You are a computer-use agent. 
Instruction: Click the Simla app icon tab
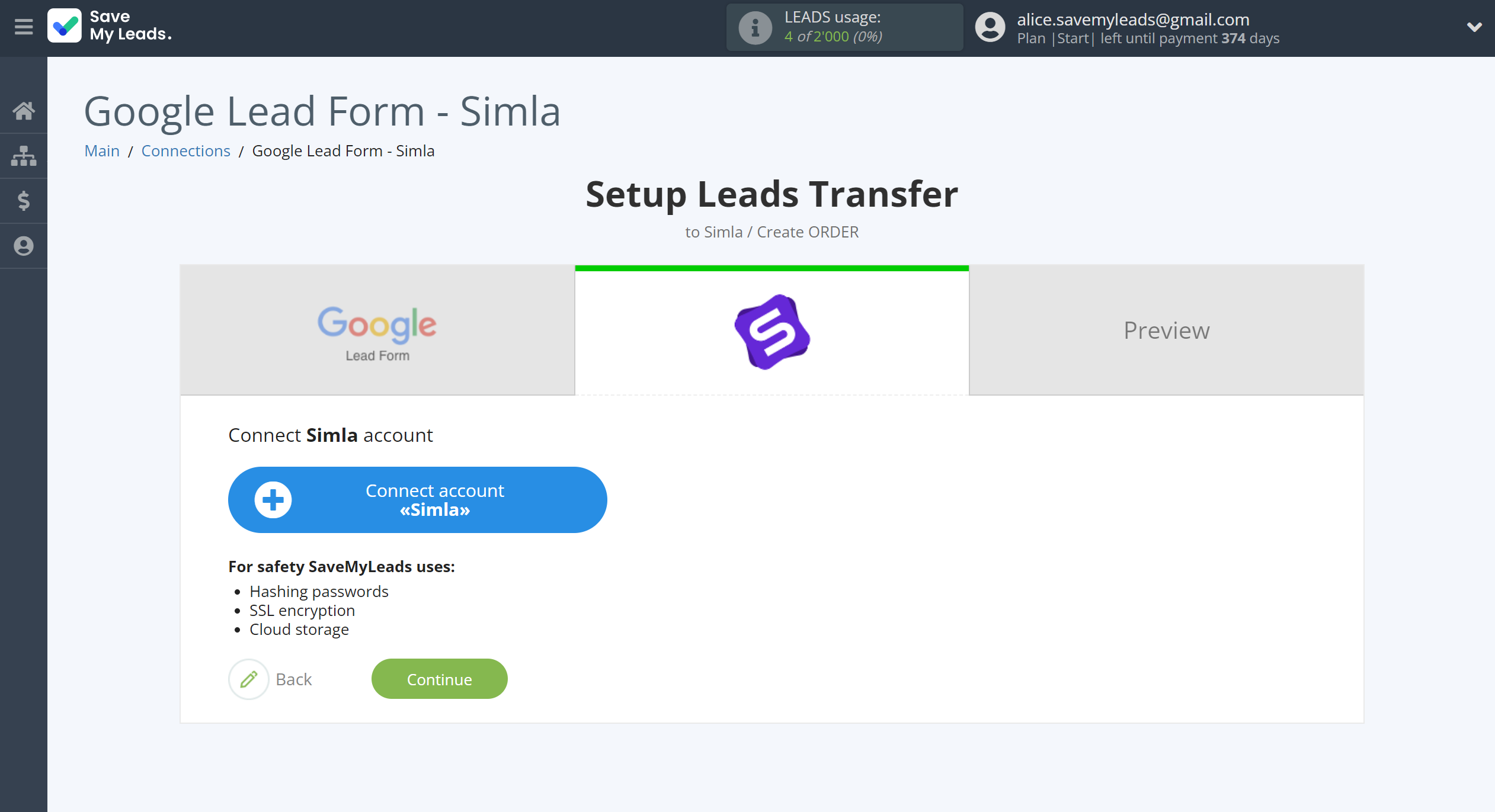click(x=771, y=329)
